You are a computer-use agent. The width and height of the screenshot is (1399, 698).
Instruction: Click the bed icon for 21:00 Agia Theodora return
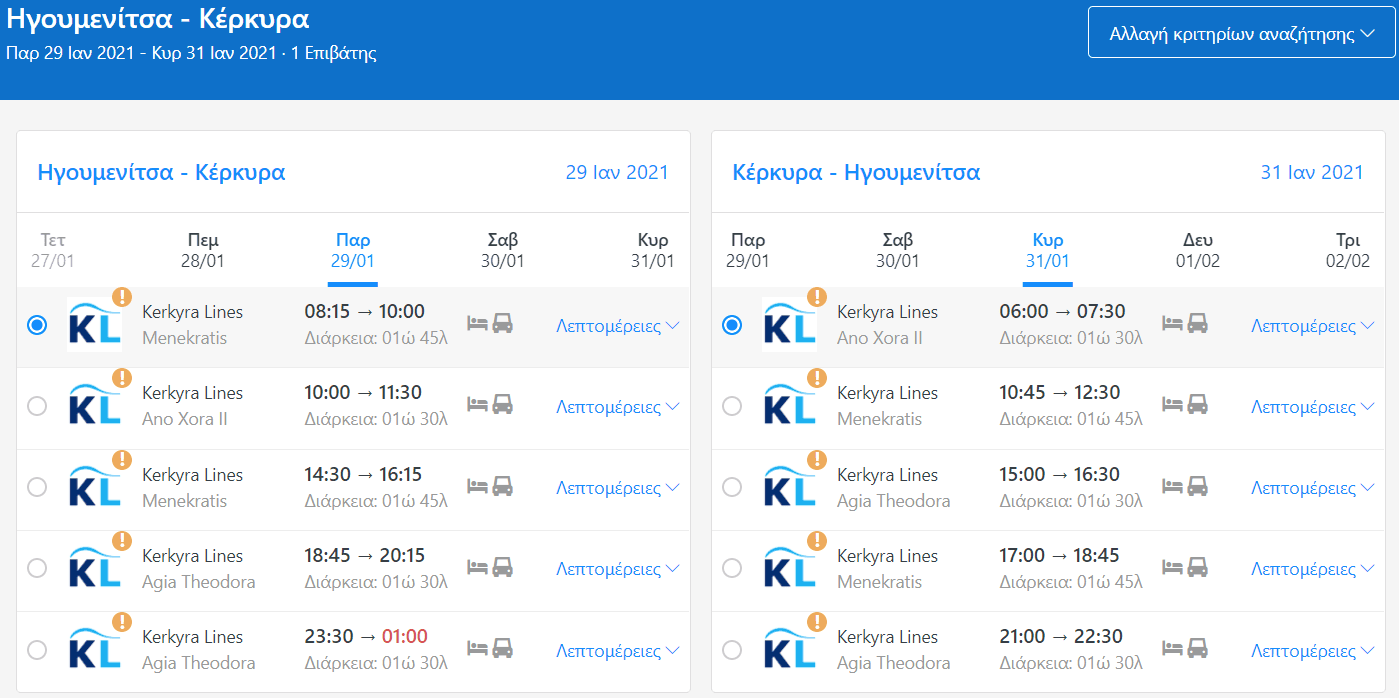[1172, 648]
